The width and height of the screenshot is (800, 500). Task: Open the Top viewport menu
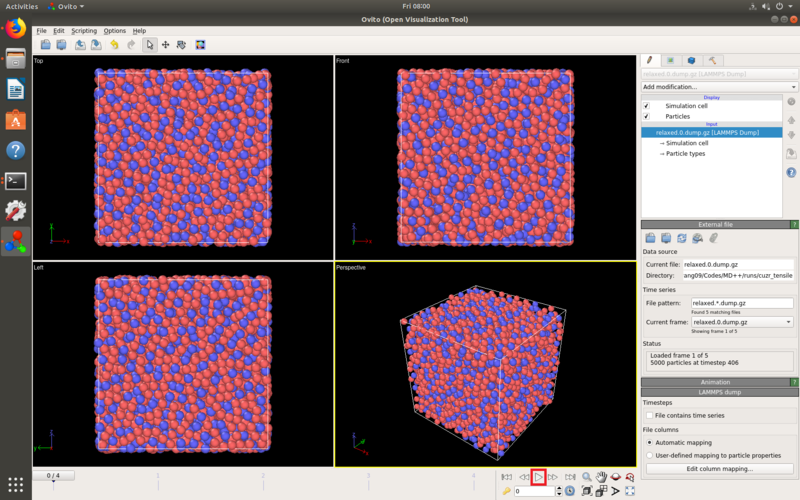click(38, 61)
